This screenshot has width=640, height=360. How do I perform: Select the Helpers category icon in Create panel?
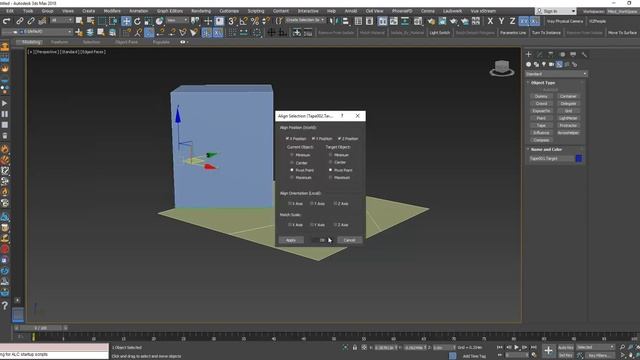pos(559,64)
